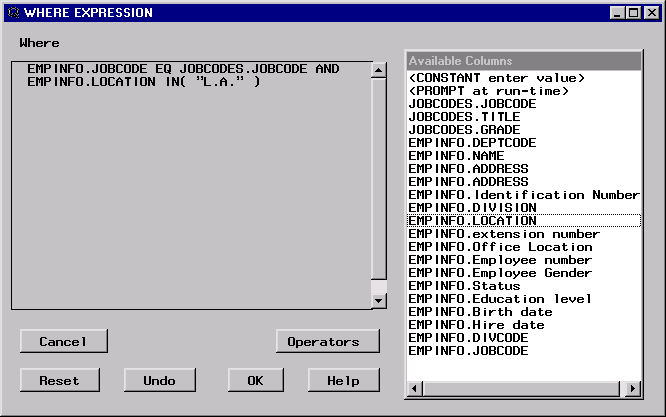Select the JOBCODES.TITLE column

pos(464,117)
